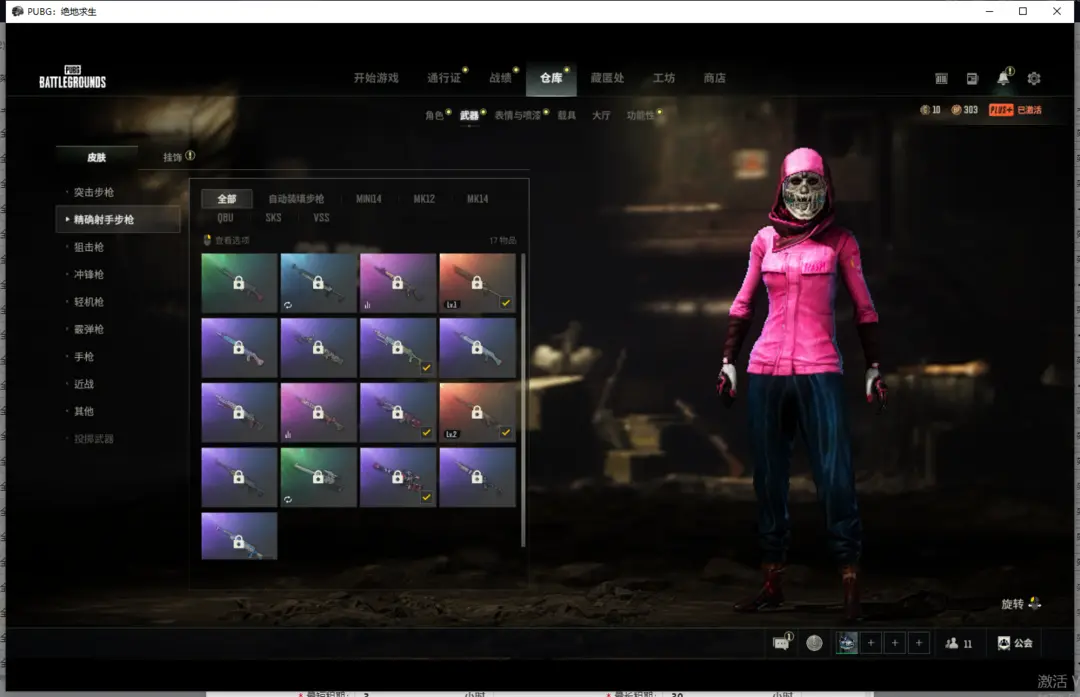Open the 通行证 pass tab
Viewport: 1080px width, 697px height.
(x=444, y=78)
